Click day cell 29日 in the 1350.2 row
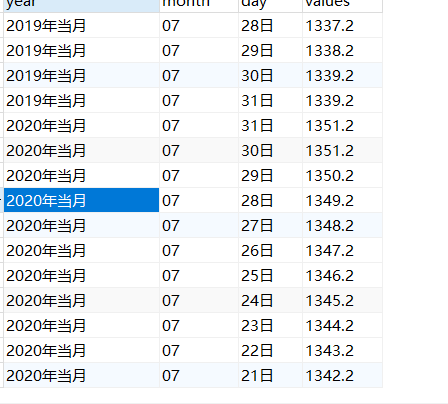The width and height of the screenshot is (448, 404). point(270,175)
